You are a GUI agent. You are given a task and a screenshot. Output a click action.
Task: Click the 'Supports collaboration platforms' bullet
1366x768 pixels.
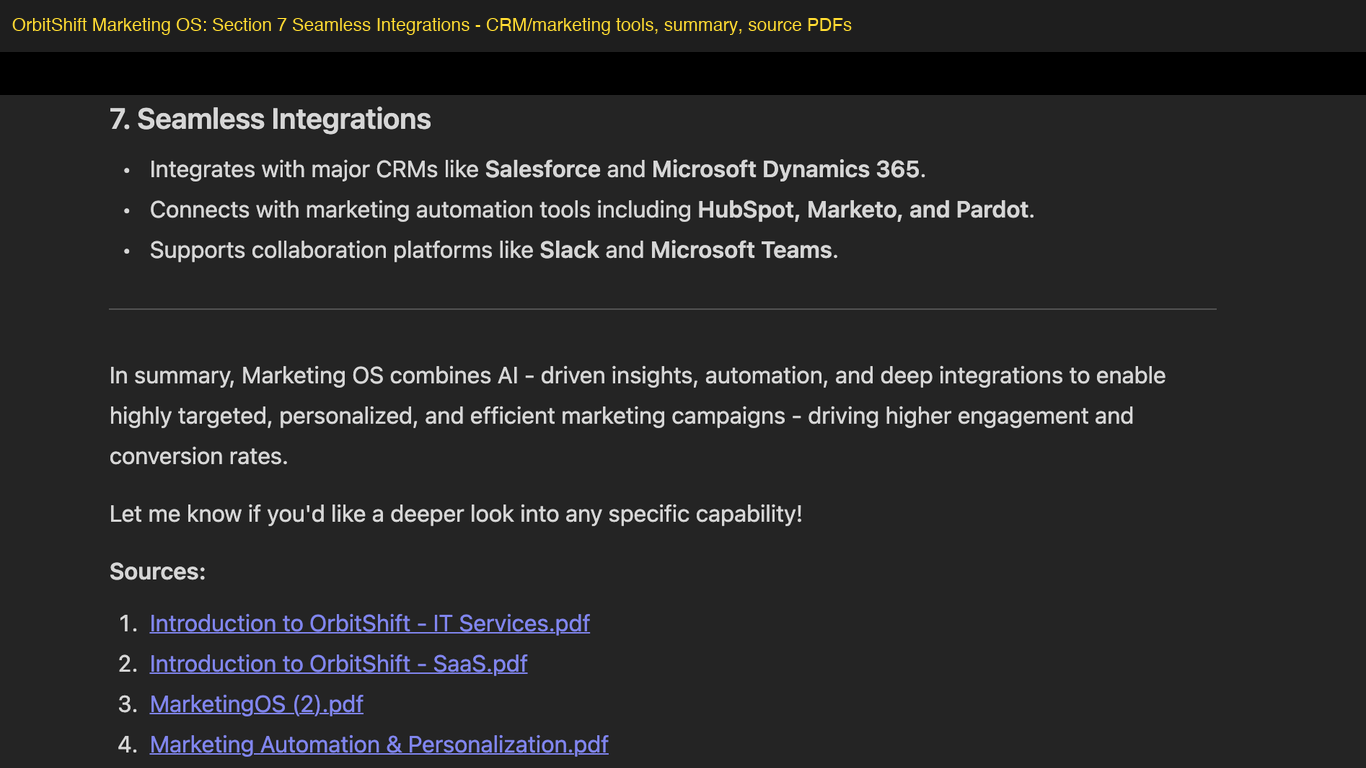(494, 250)
